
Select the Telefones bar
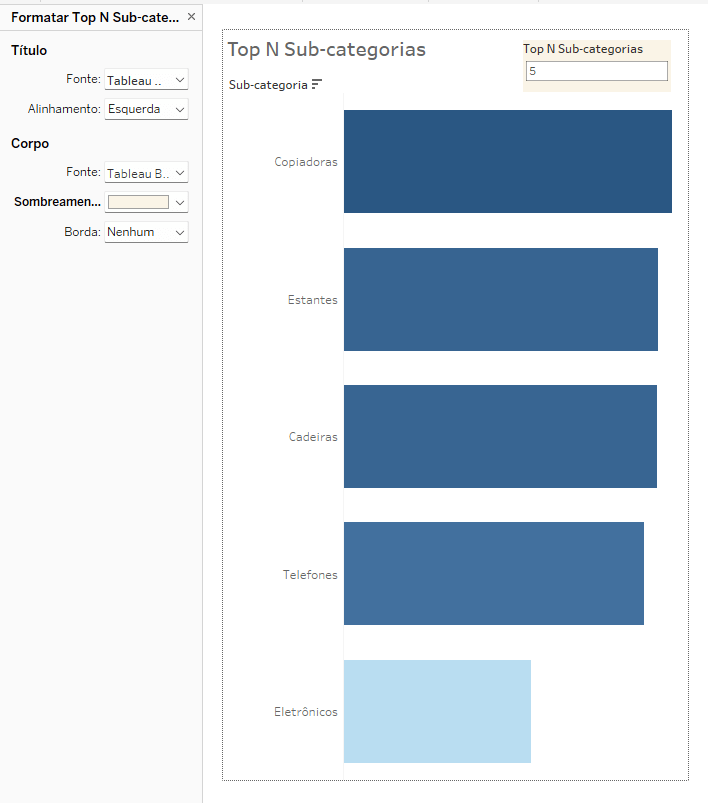pos(493,574)
